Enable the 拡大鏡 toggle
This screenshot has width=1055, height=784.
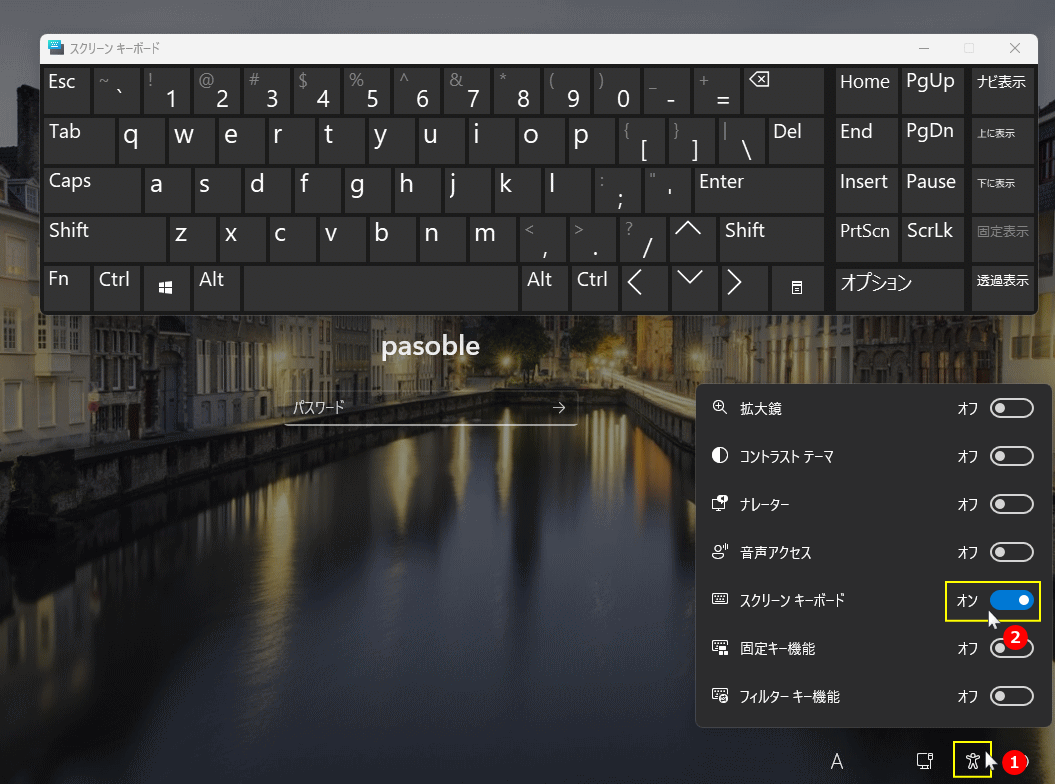pos(1011,408)
